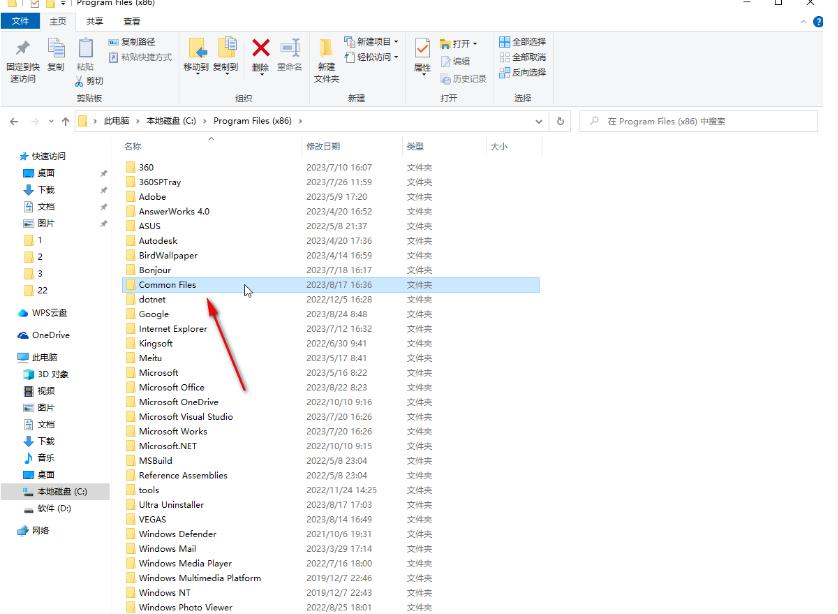Click the Copy icon in ribbon
Image resolution: width=838 pixels, height=614 pixels.
(56, 48)
